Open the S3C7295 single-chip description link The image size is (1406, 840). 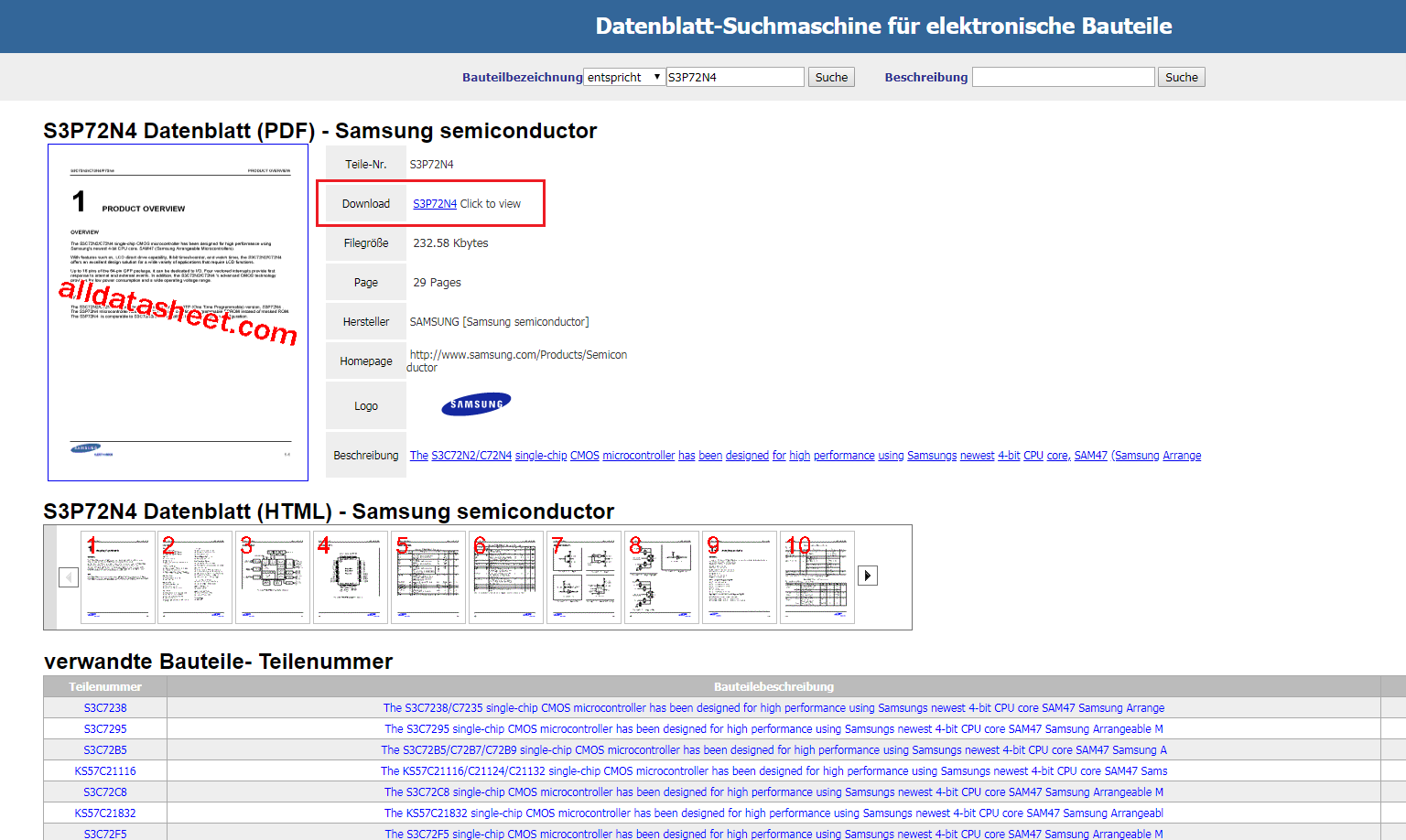[773, 729]
